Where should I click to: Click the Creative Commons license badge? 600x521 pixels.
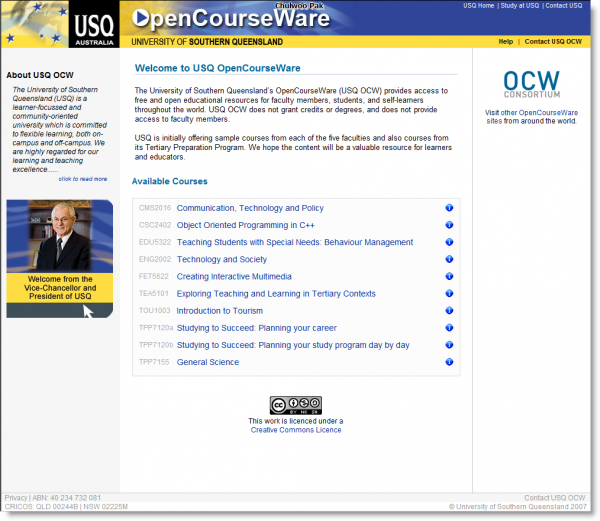[295, 405]
